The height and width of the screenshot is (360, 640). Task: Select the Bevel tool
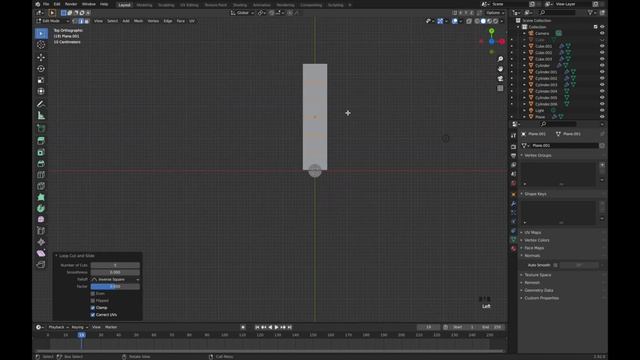[x=41, y=164]
